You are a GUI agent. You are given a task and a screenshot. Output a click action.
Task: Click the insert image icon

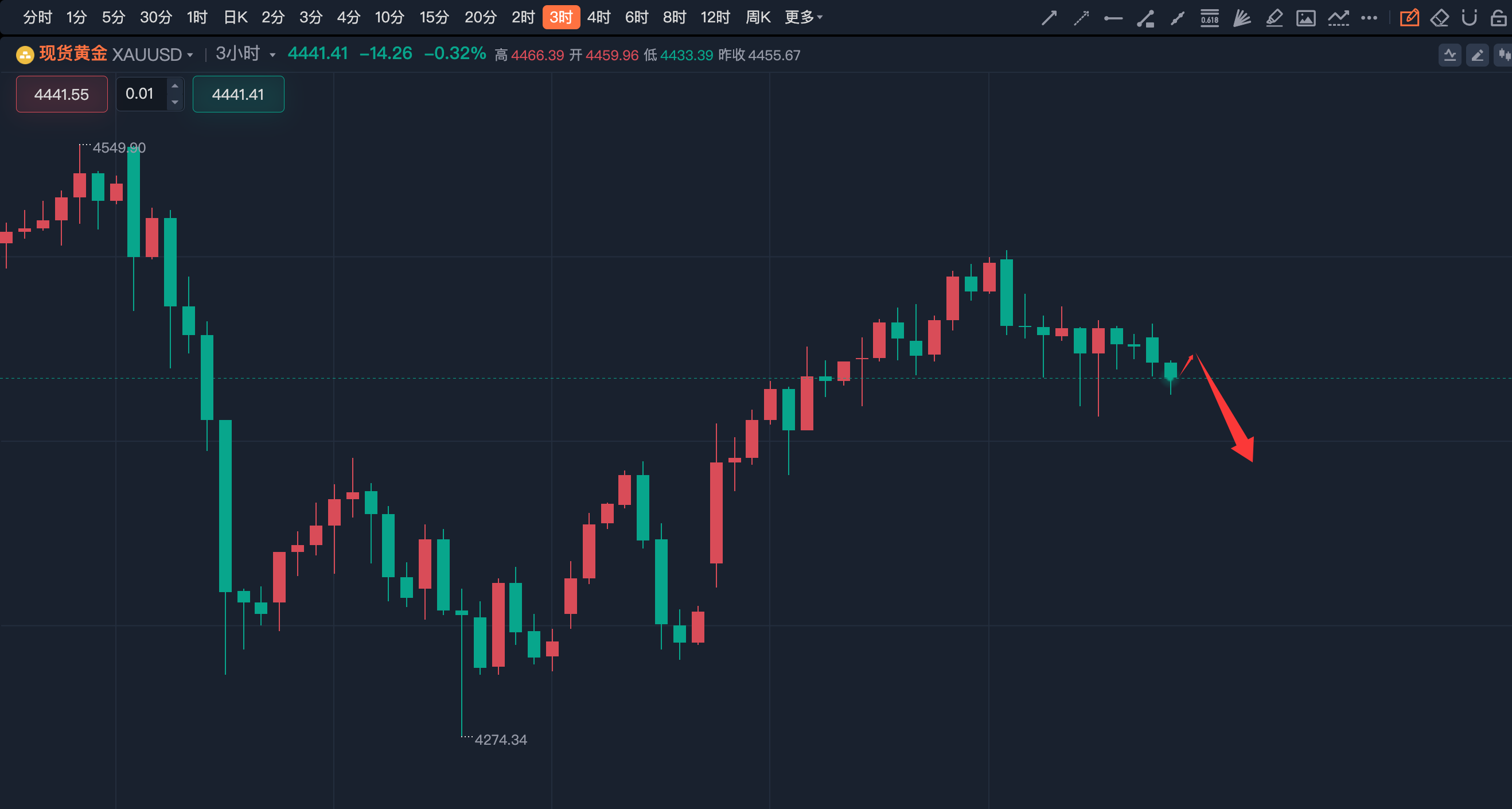pyautogui.click(x=1306, y=18)
